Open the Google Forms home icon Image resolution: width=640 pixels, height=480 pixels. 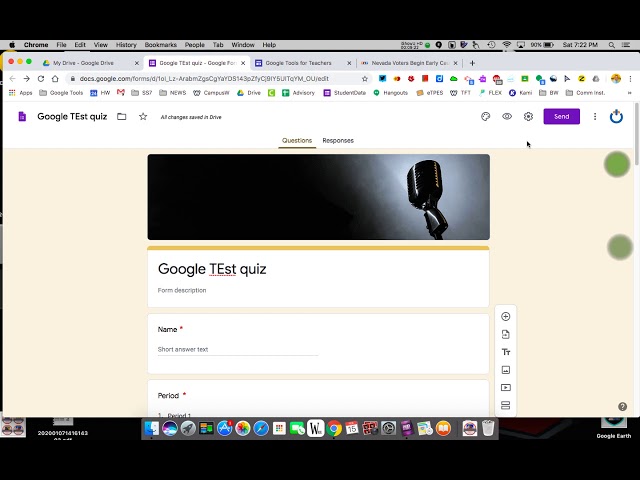pos(22,117)
